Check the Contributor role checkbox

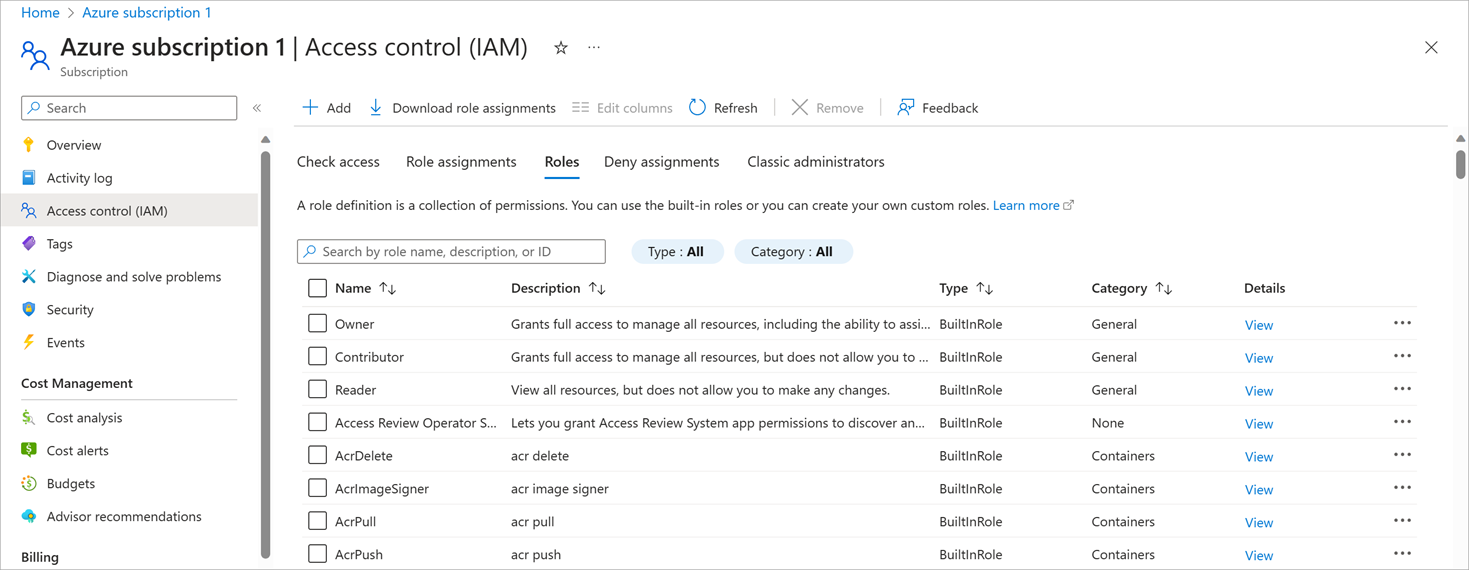pos(318,356)
